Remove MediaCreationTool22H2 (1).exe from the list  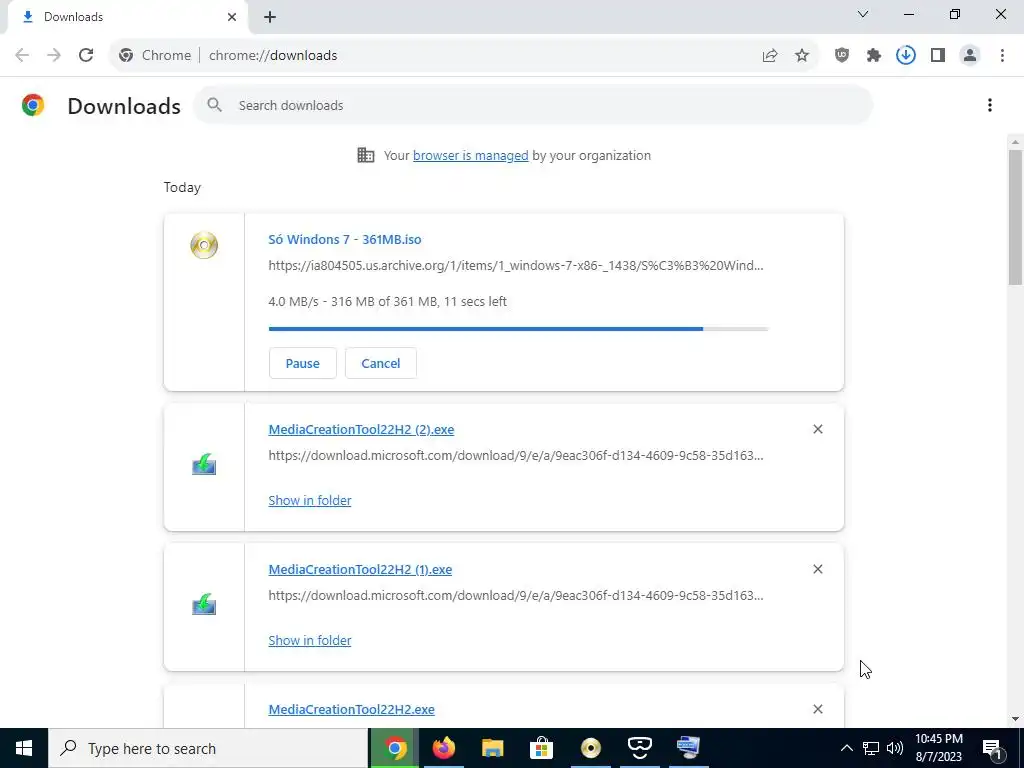[x=818, y=569]
